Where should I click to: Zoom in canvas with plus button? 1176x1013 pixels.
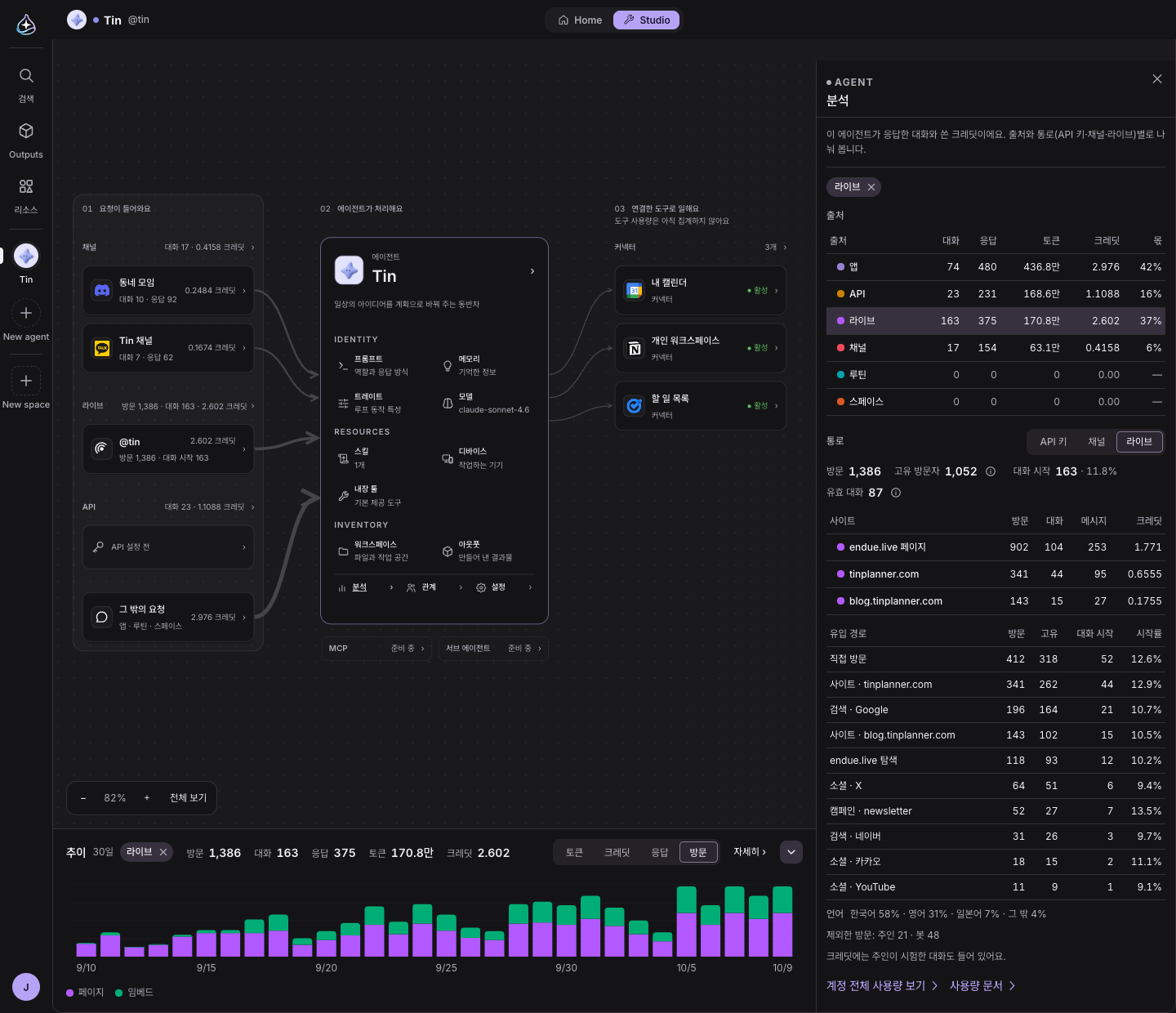point(147,798)
